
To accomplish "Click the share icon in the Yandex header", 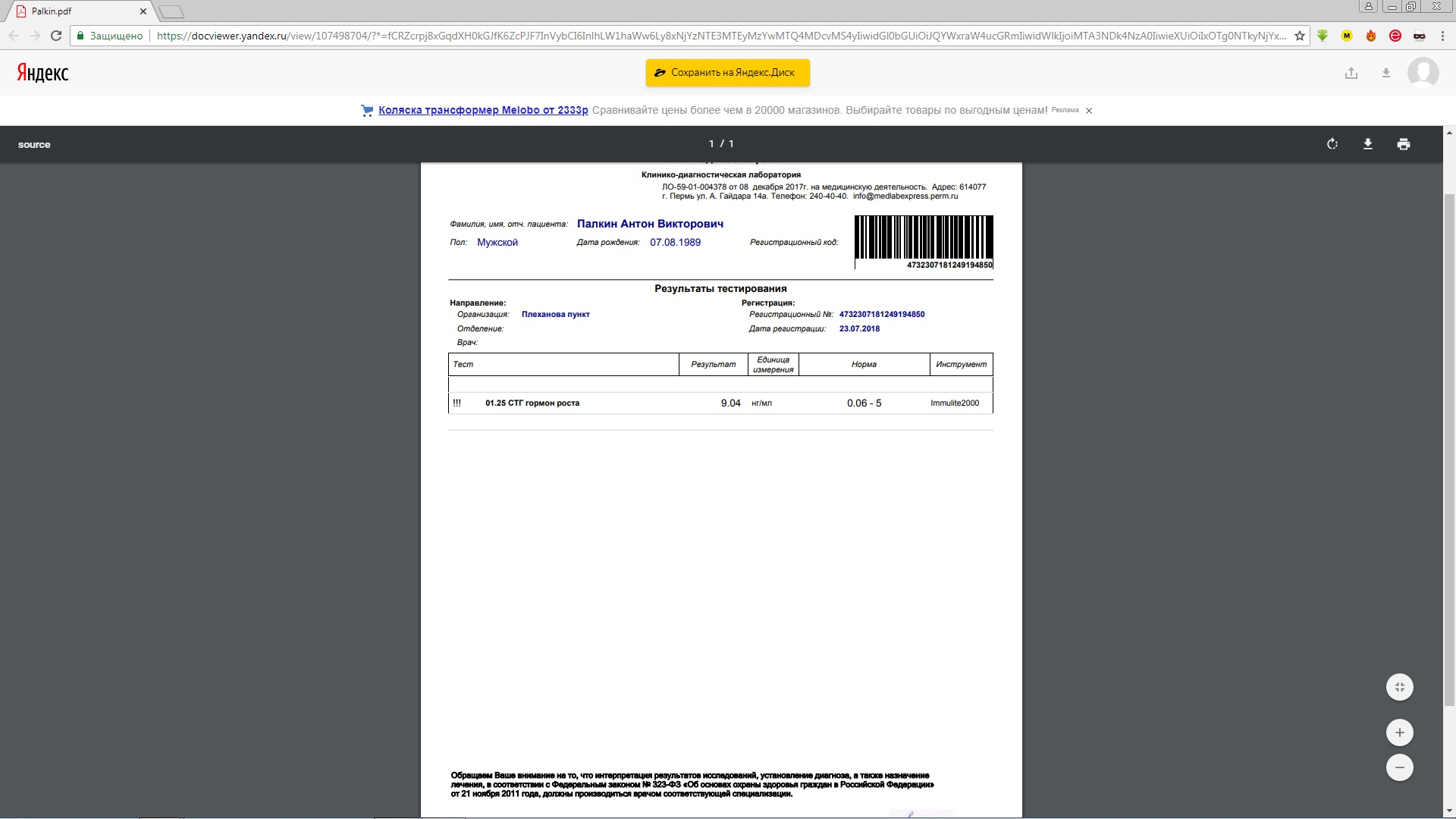I will click(1351, 74).
